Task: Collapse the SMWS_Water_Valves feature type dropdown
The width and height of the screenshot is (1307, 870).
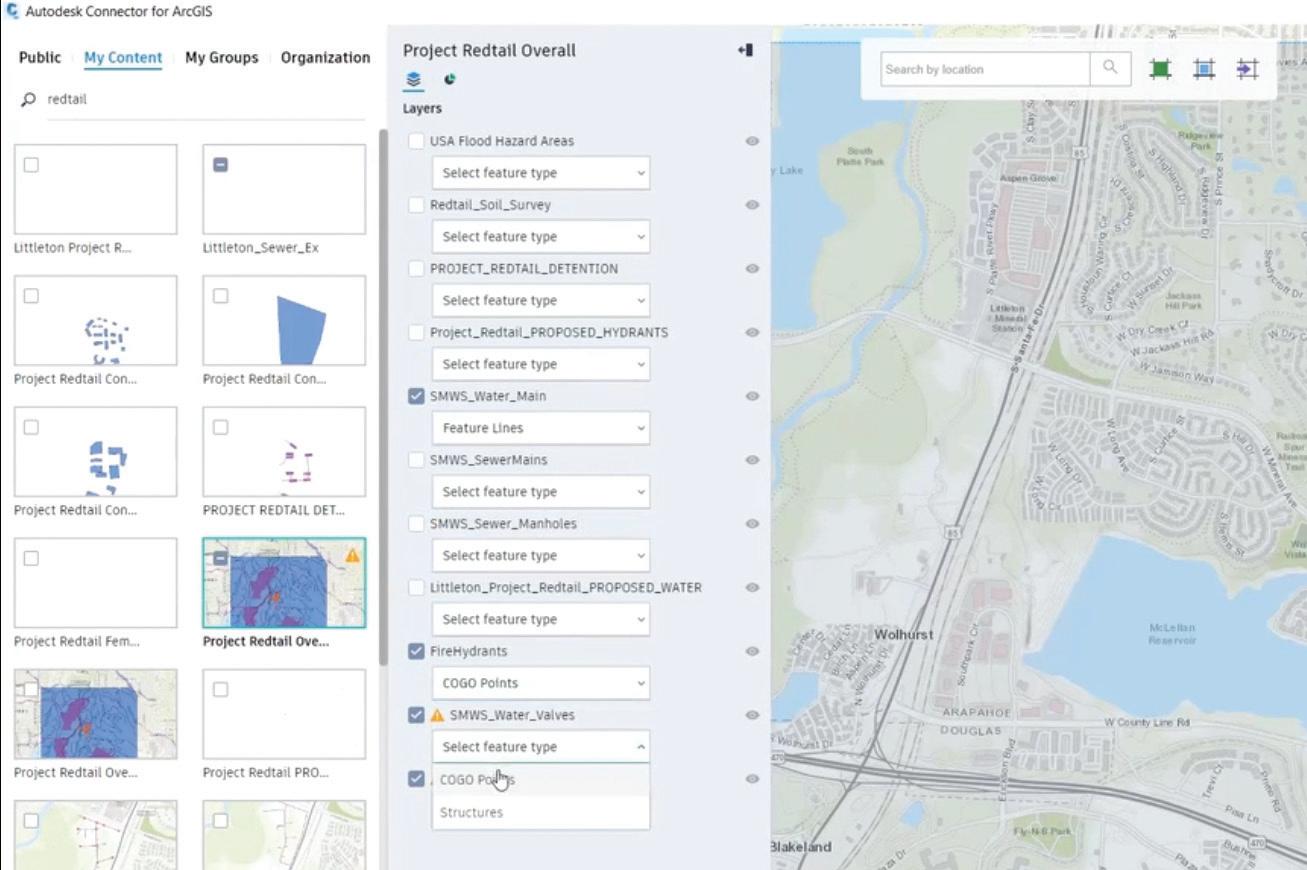Action: pyautogui.click(x=541, y=747)
